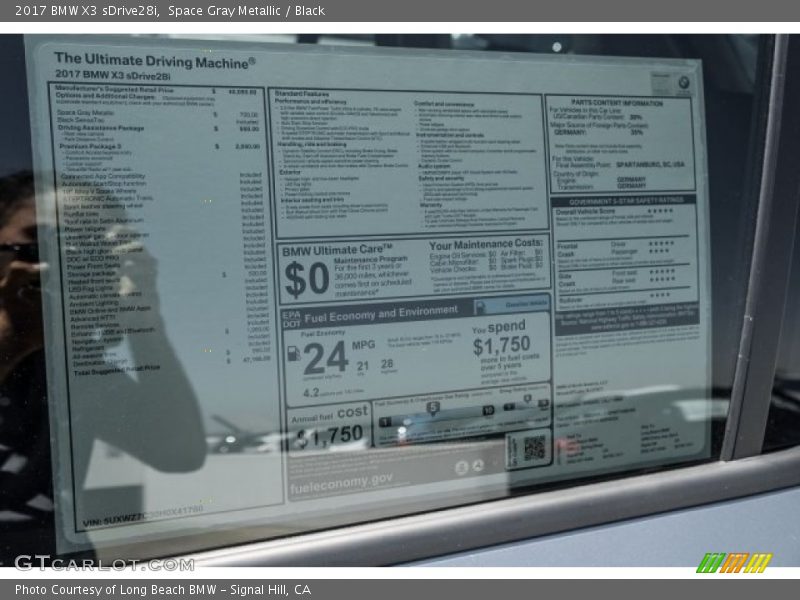This screenshot has width=800, height=600.
Task: Click the multicolor striped logo bottom right
Action: (x=733, y=563)
